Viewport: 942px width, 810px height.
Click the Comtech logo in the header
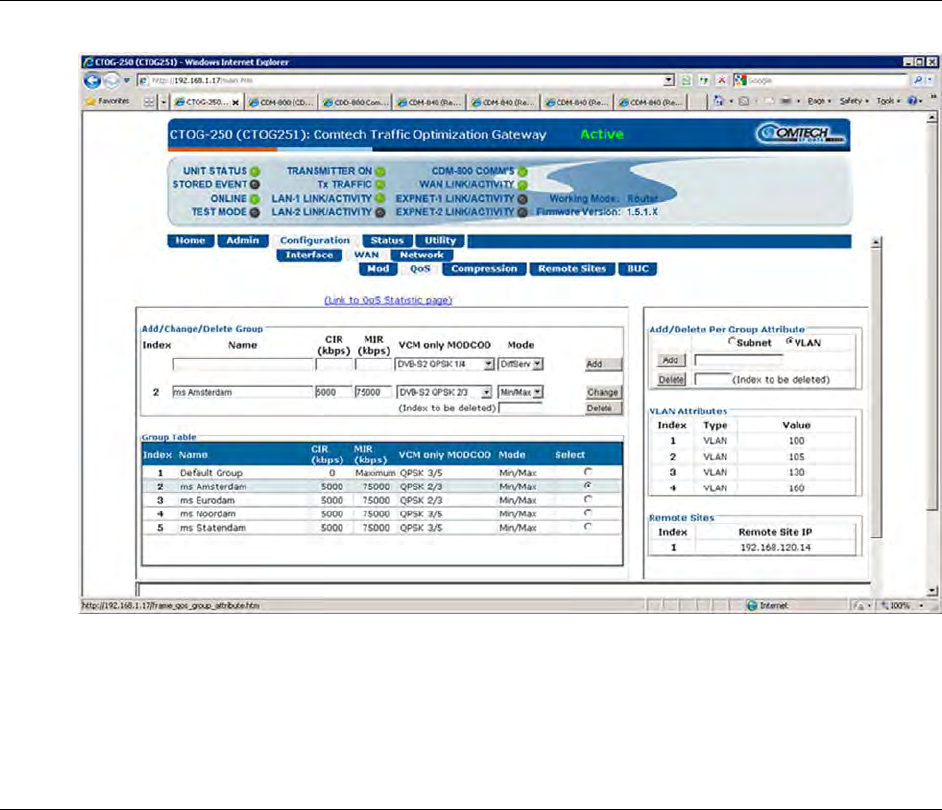(x=801, y=135)
